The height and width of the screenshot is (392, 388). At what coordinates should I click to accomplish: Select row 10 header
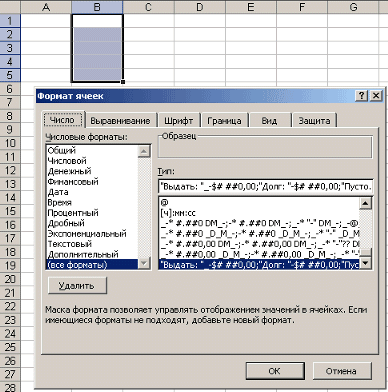point(10,143)
